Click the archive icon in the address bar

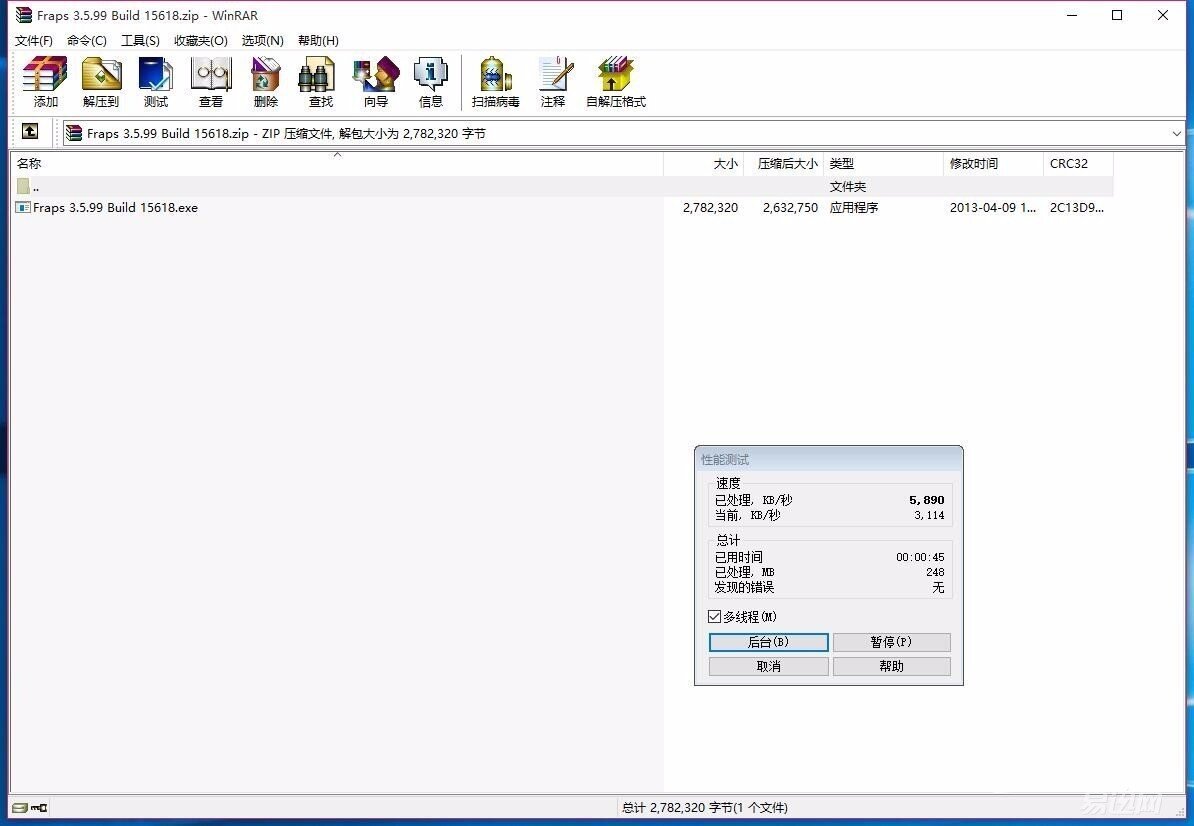pyautogui.click(x=74, y=133)
